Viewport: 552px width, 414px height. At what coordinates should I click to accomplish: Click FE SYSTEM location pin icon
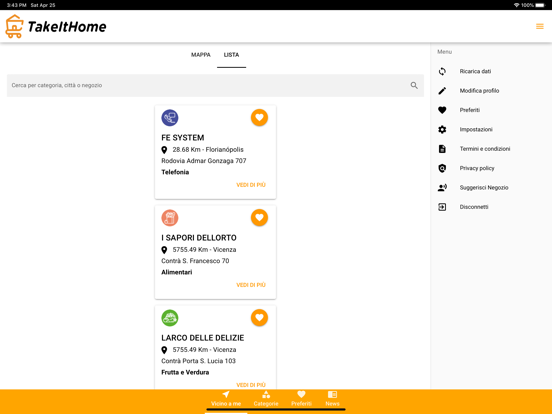[x=164, y=150]
